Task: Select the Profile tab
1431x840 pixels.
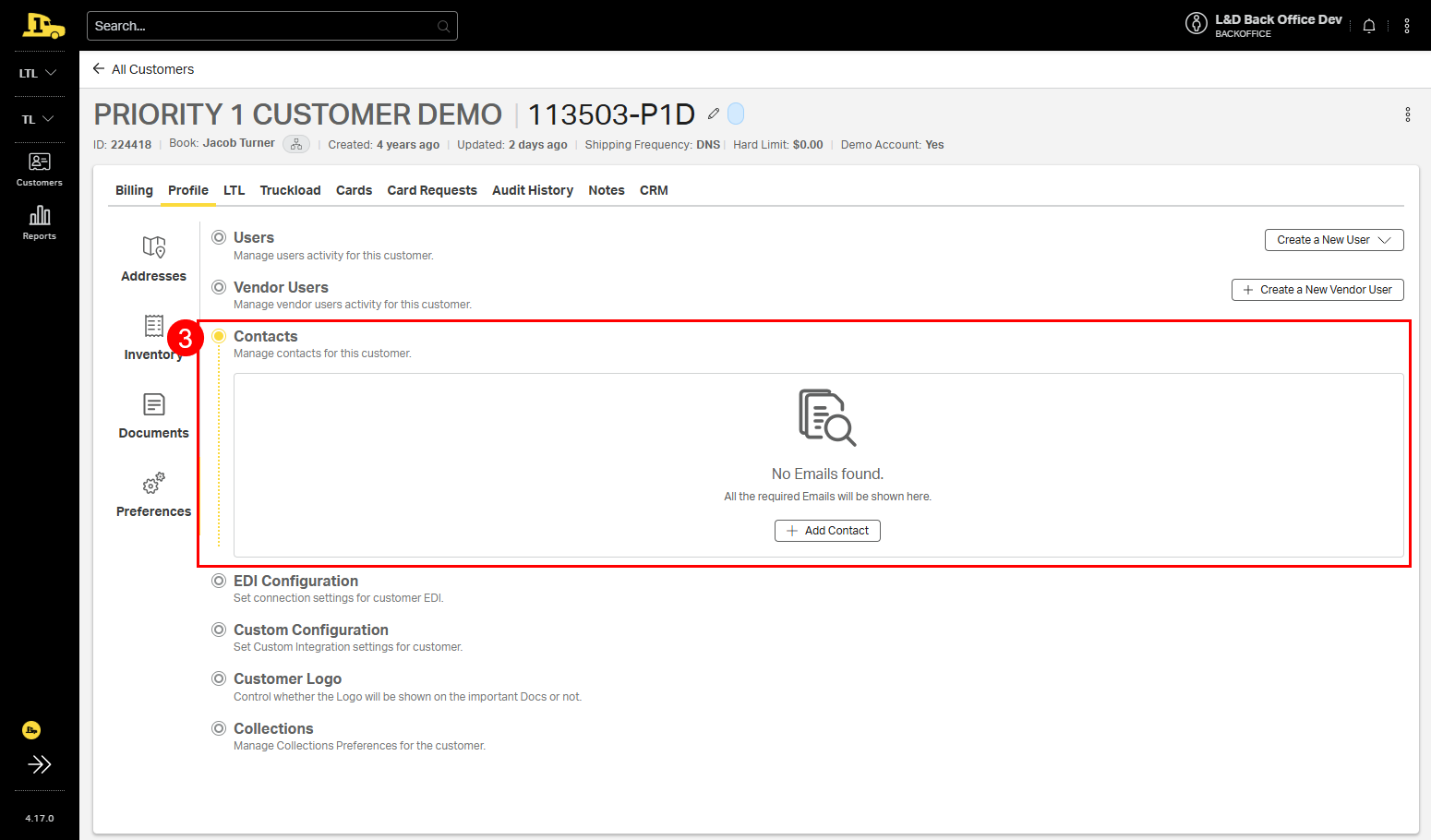Action: pos(188,190)
